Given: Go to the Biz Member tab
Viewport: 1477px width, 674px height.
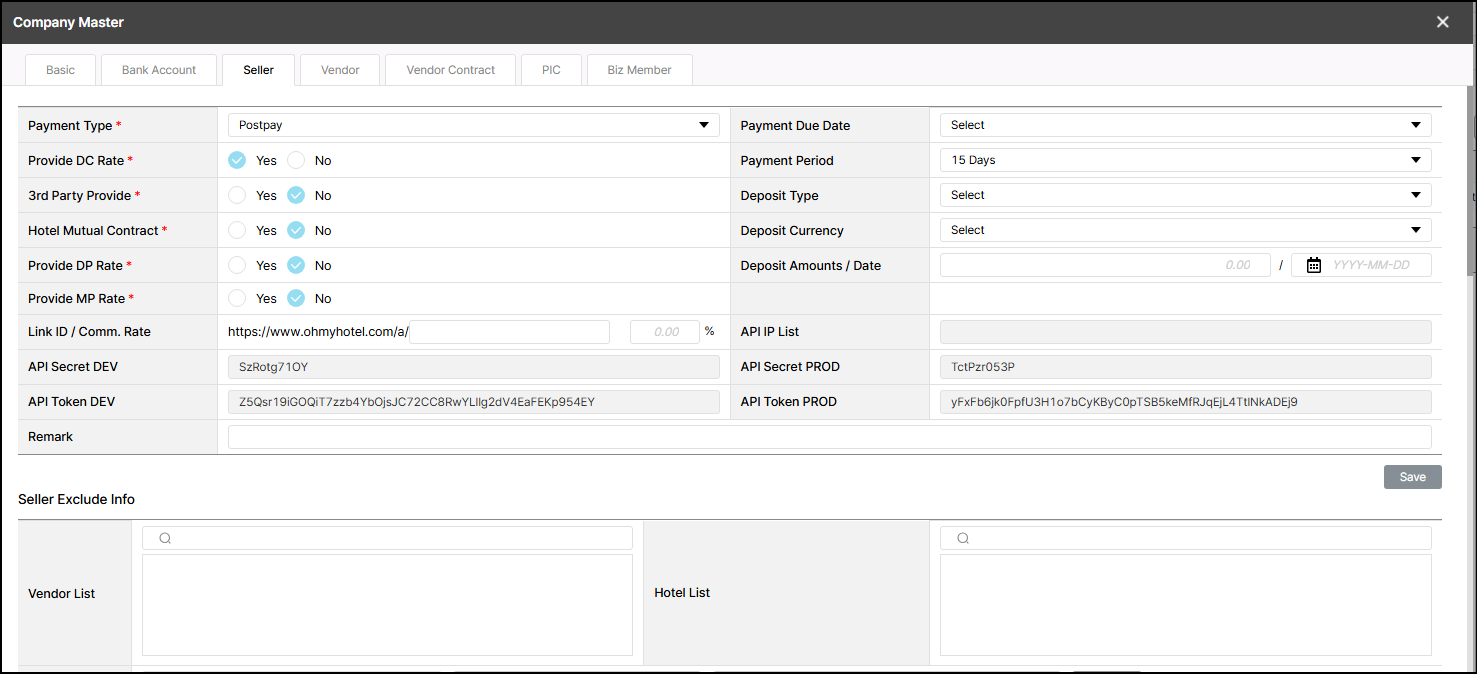Looking at the screenshot, I should point(639,70).
